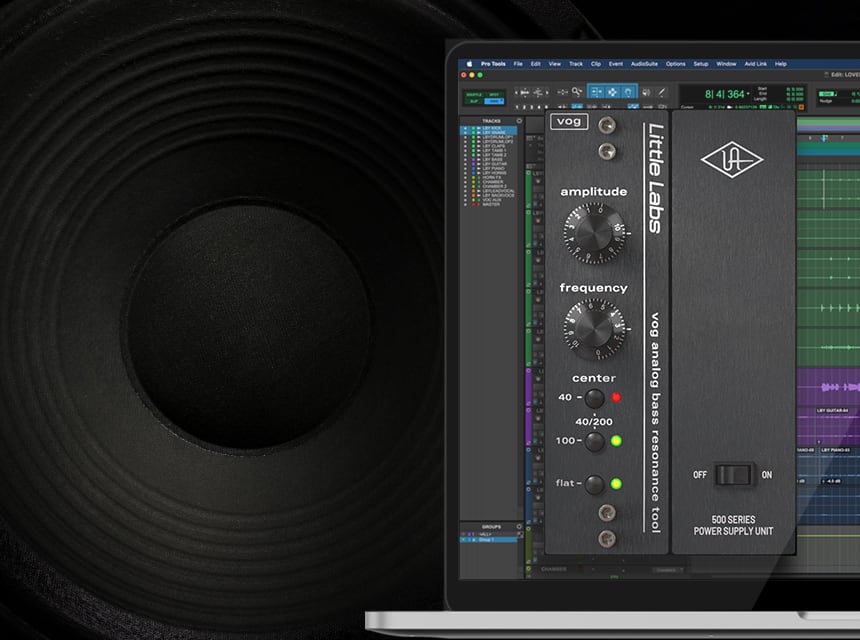Enable Spot edit mode

click(x=494, y=94)
